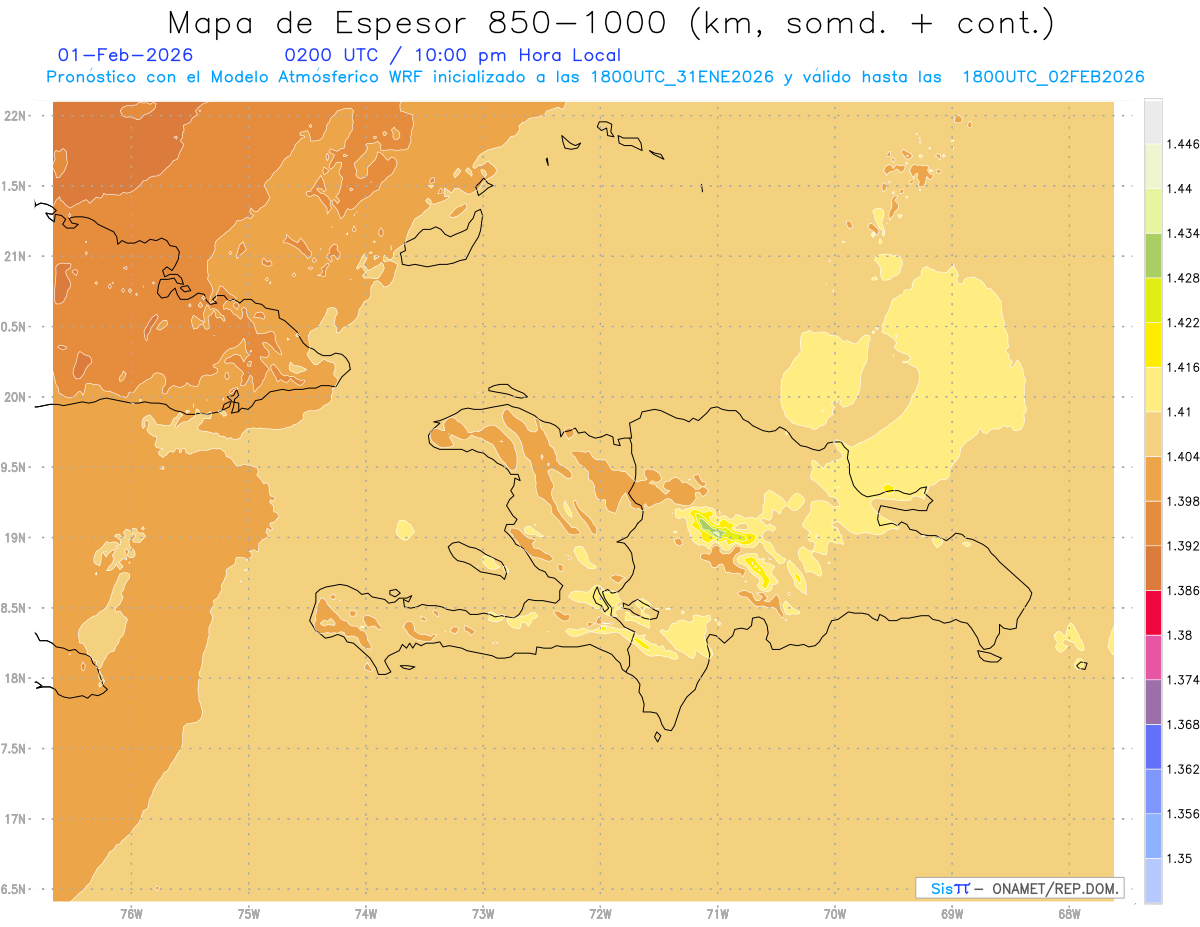Click the tan legend swatch between 1.404 and 1.41
The height and width of the screenshot is (927, 1200).
1153,434
